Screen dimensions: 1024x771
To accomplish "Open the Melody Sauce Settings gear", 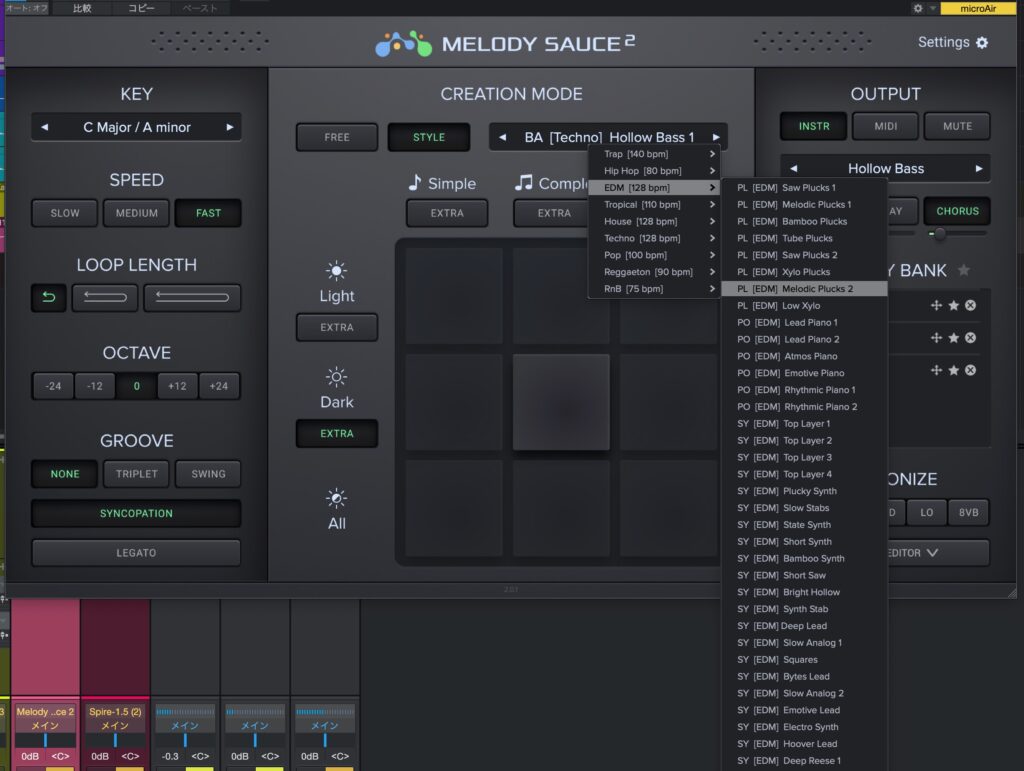I will tap(981, 42).
